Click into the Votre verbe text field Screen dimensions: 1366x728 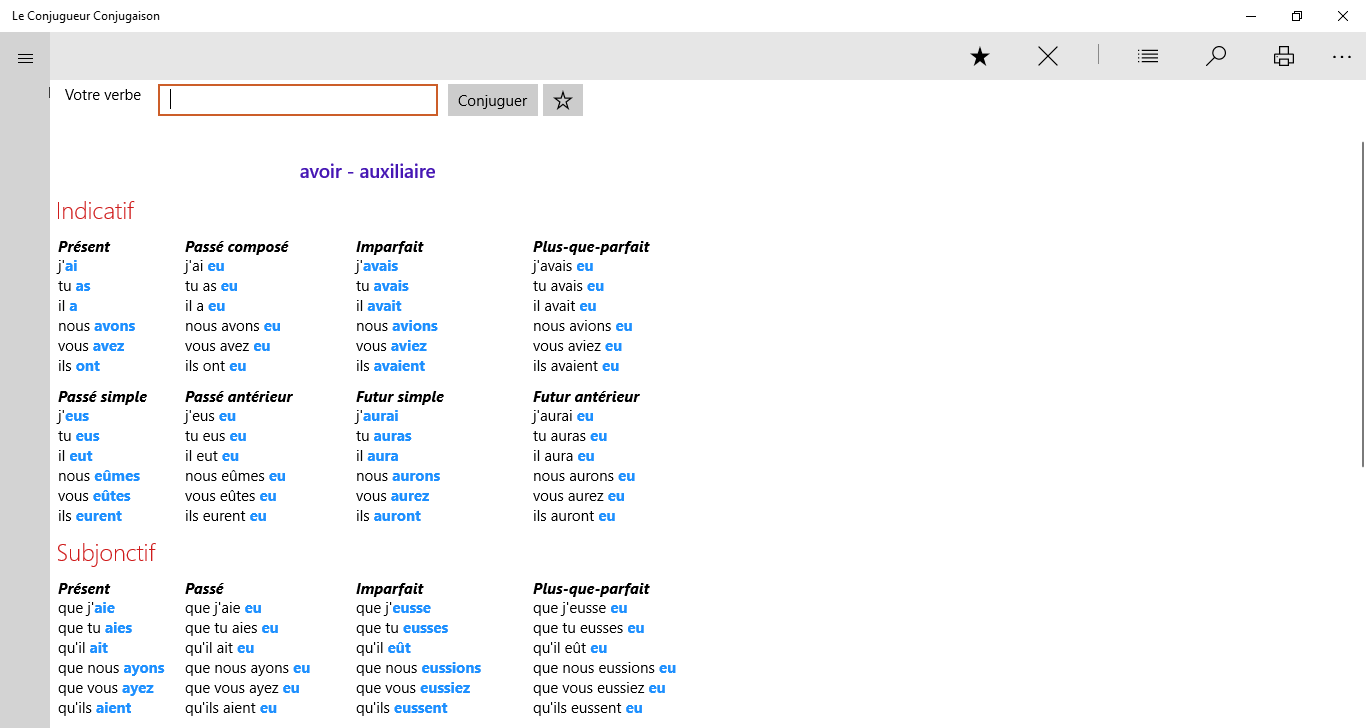coord(298,100)
